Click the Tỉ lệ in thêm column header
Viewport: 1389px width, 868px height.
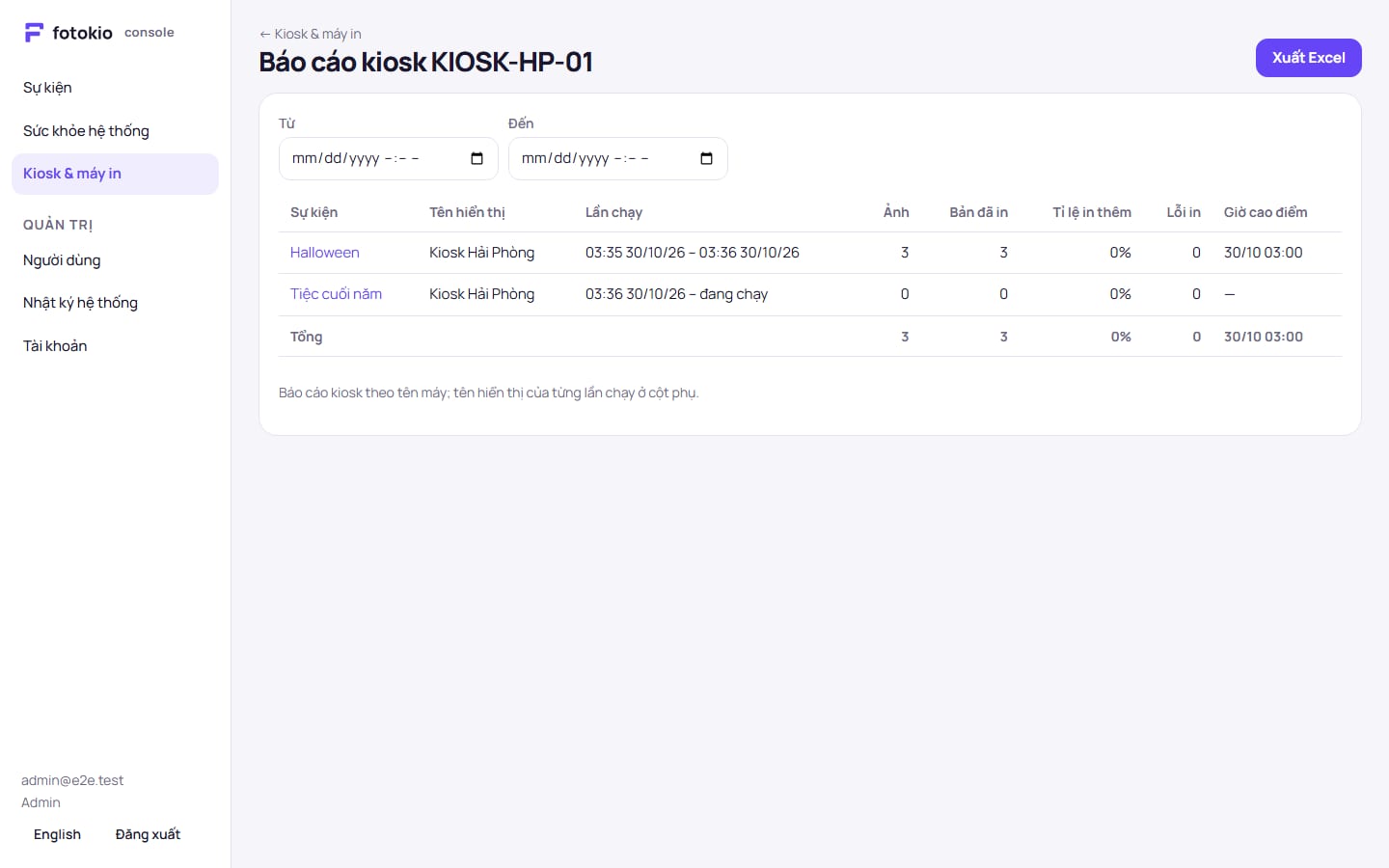tap(1092, 212)
